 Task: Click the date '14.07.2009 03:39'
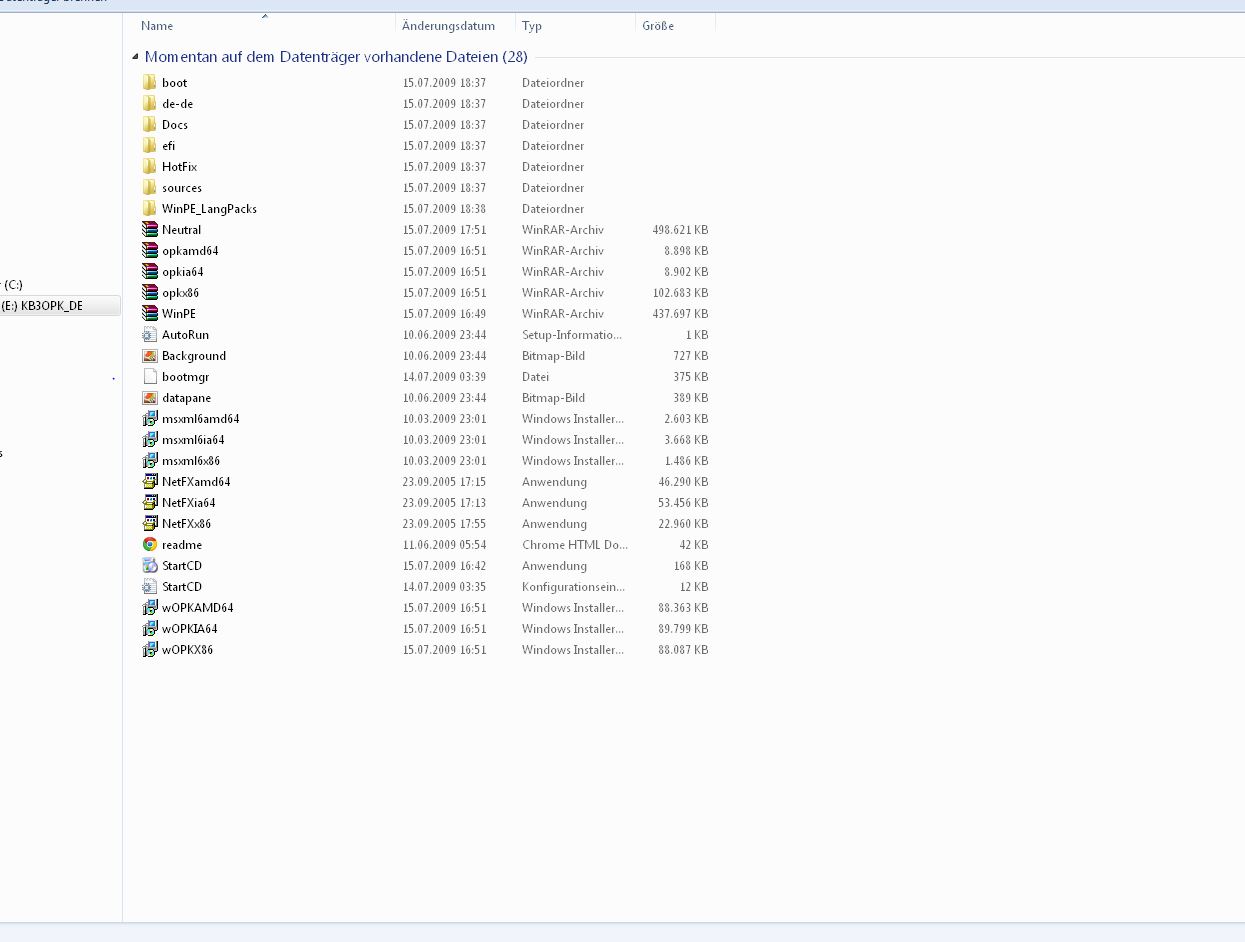pos(445,377)
